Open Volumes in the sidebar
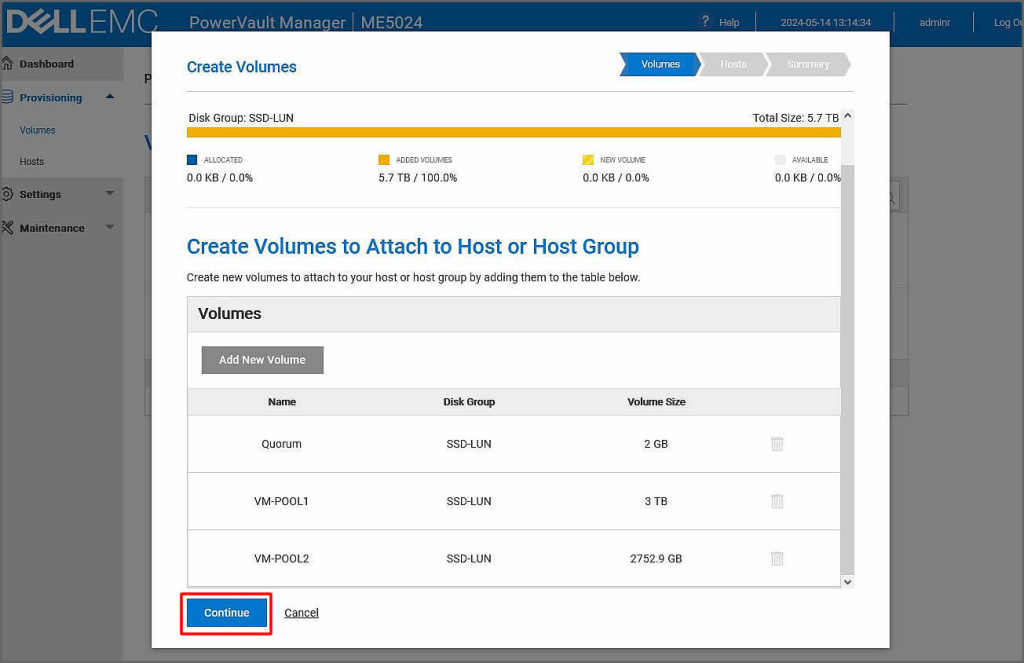The height and width of the screenshot is (663, 1024). pos(38,130)
